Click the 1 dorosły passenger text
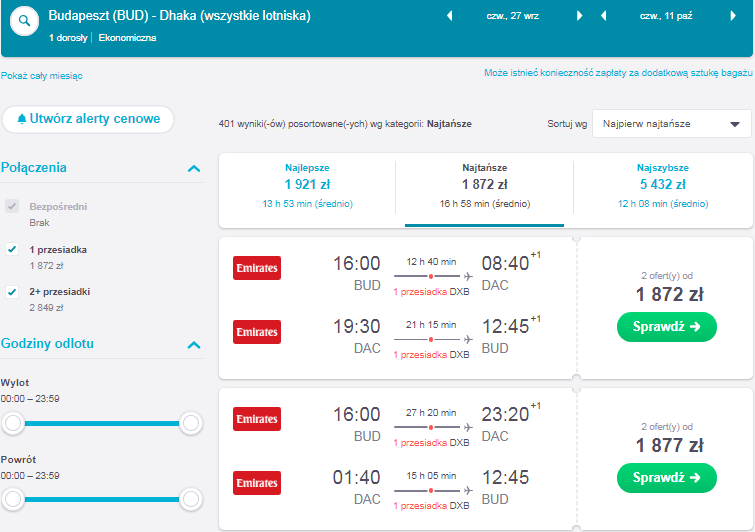The image size is (755, 532). 68,38
